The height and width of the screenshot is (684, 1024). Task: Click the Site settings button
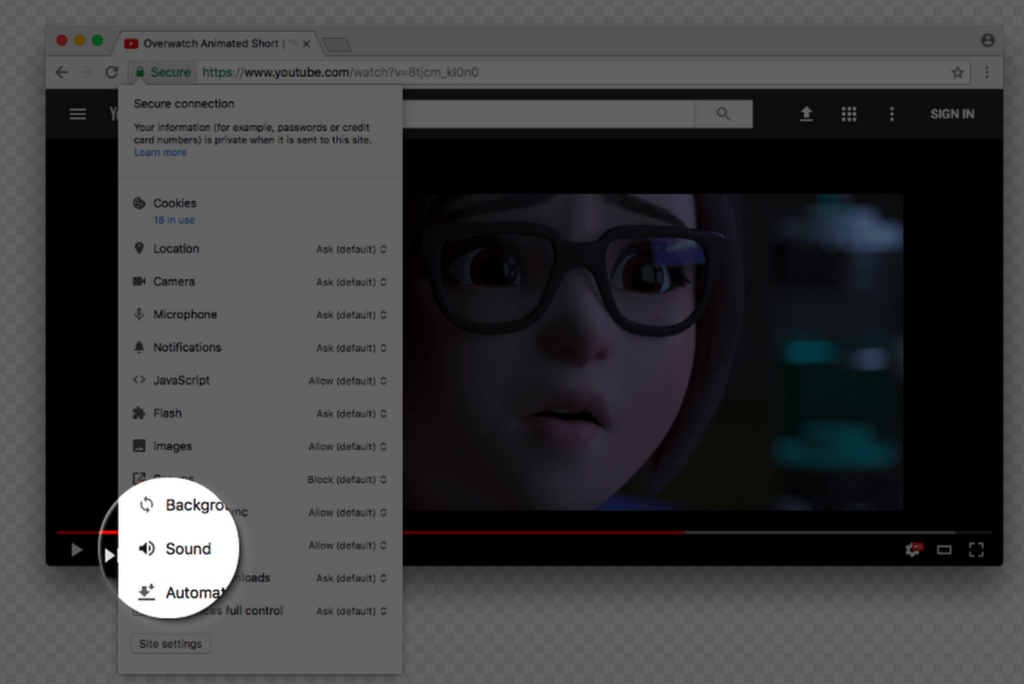pyautogui.click(x=170, y=644)
